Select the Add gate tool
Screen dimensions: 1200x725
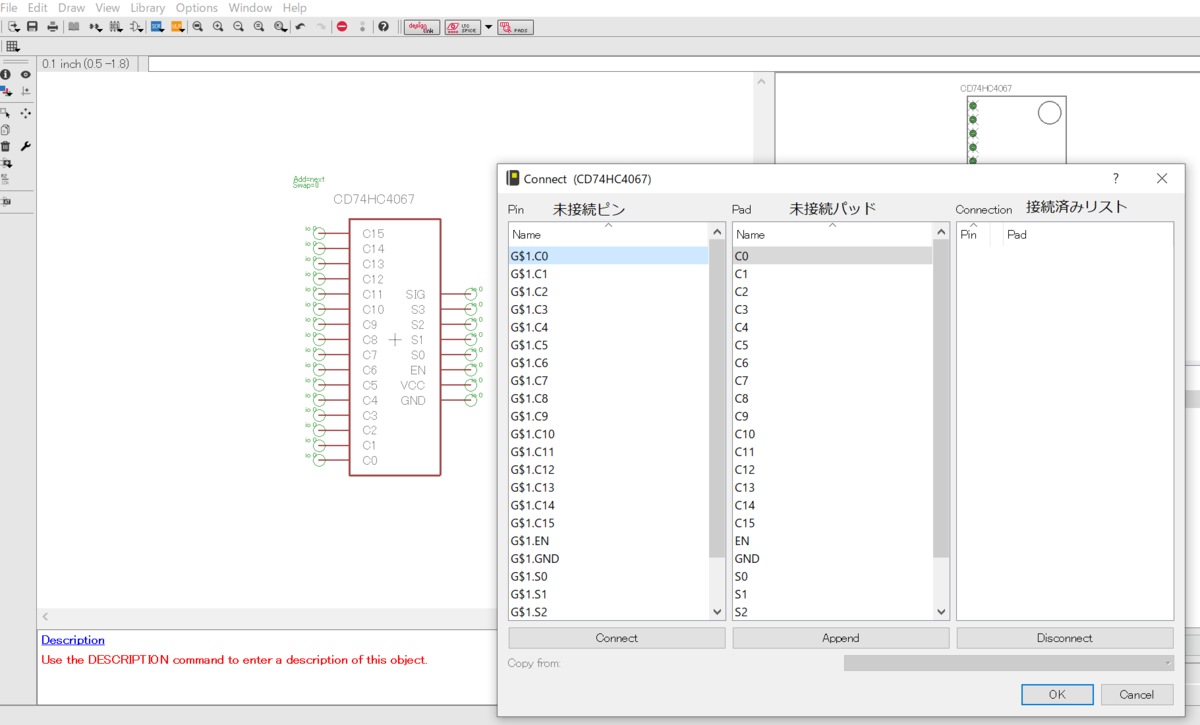(x=7, y=162)
